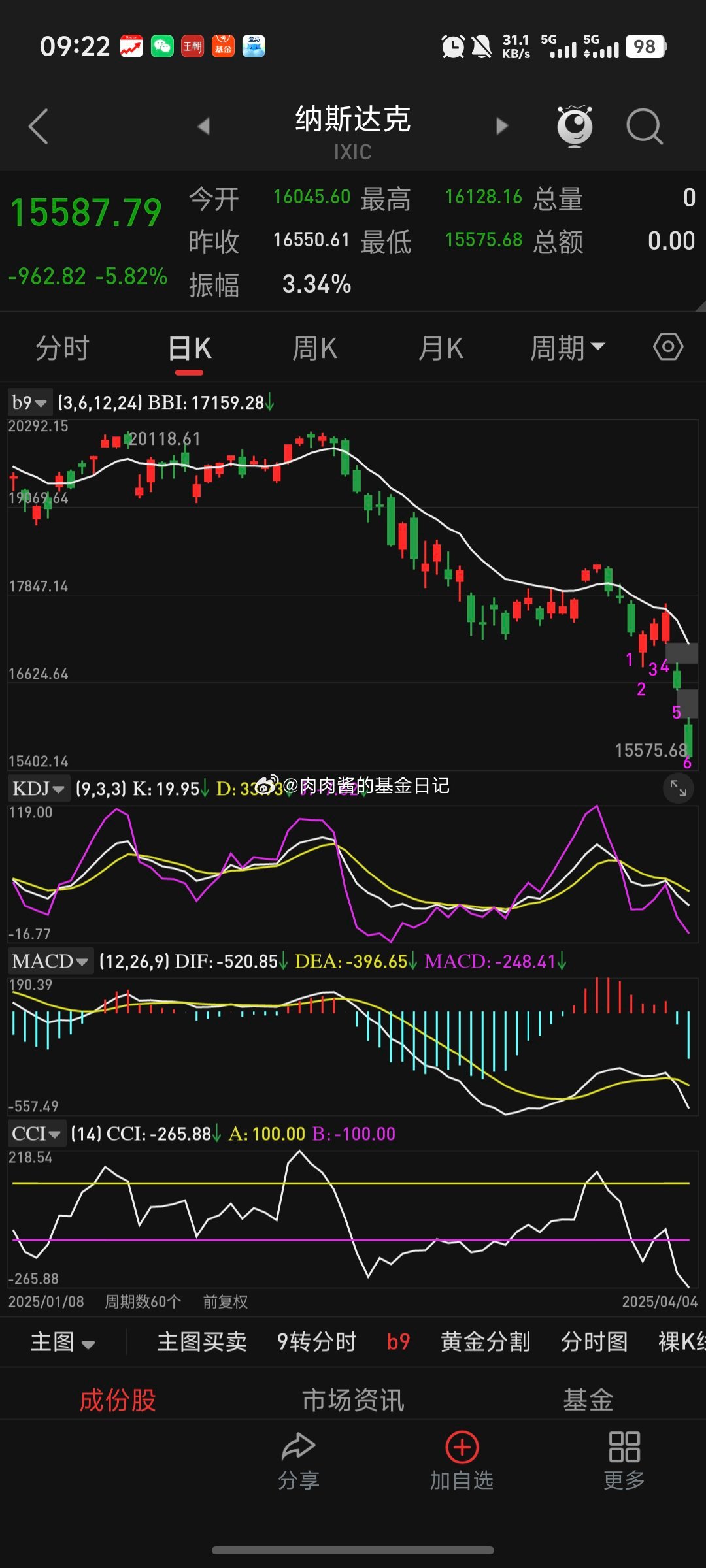Tap the CCI value -265.88 in the header

pos(180,1134)
